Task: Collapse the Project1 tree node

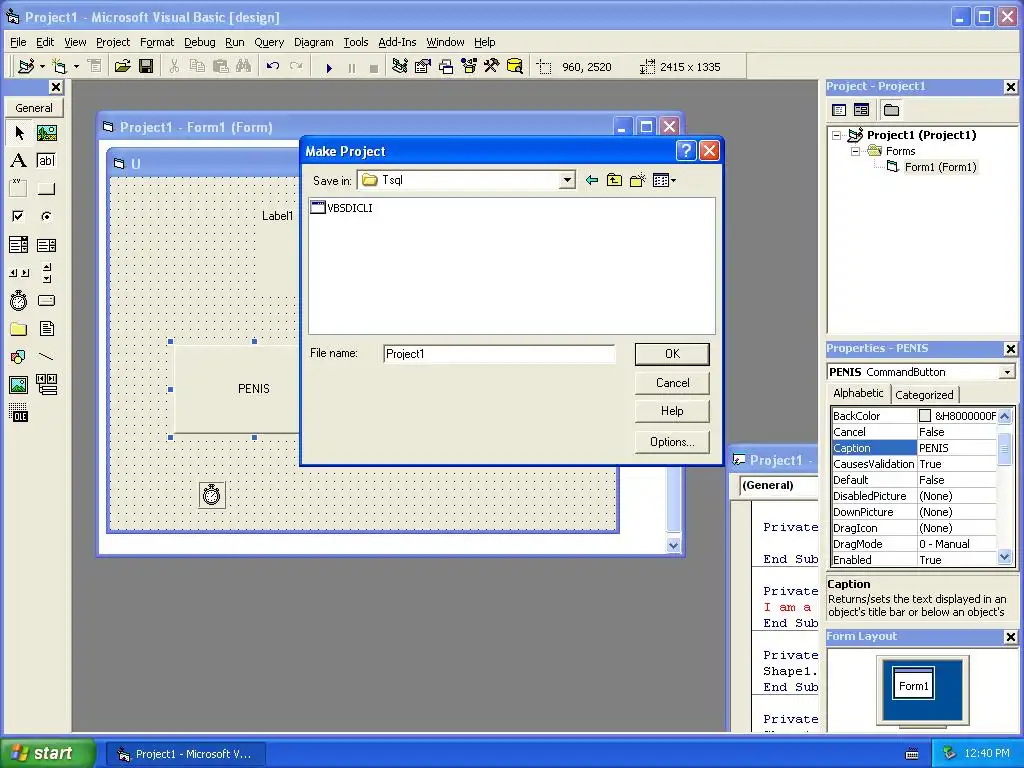Action: coord(837,135)
